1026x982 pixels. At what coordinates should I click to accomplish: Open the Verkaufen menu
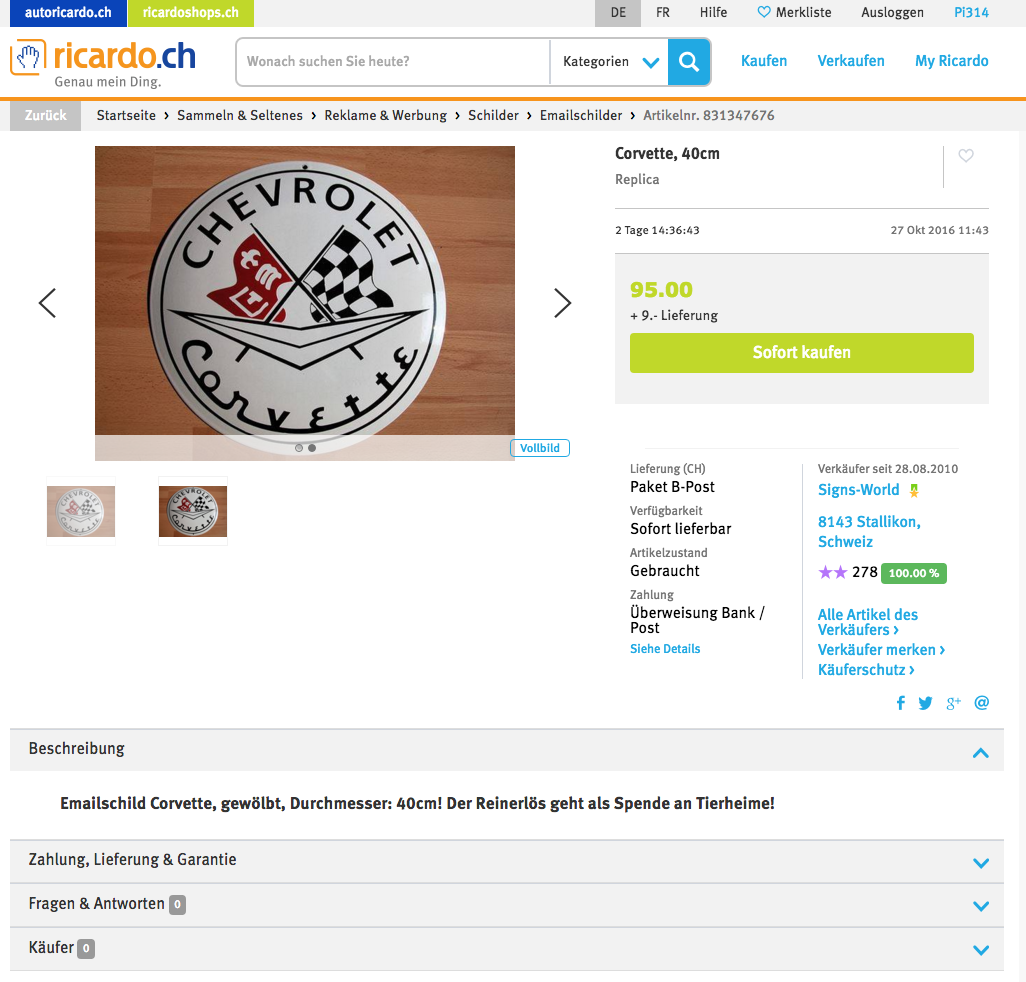(x=851, y=61)
